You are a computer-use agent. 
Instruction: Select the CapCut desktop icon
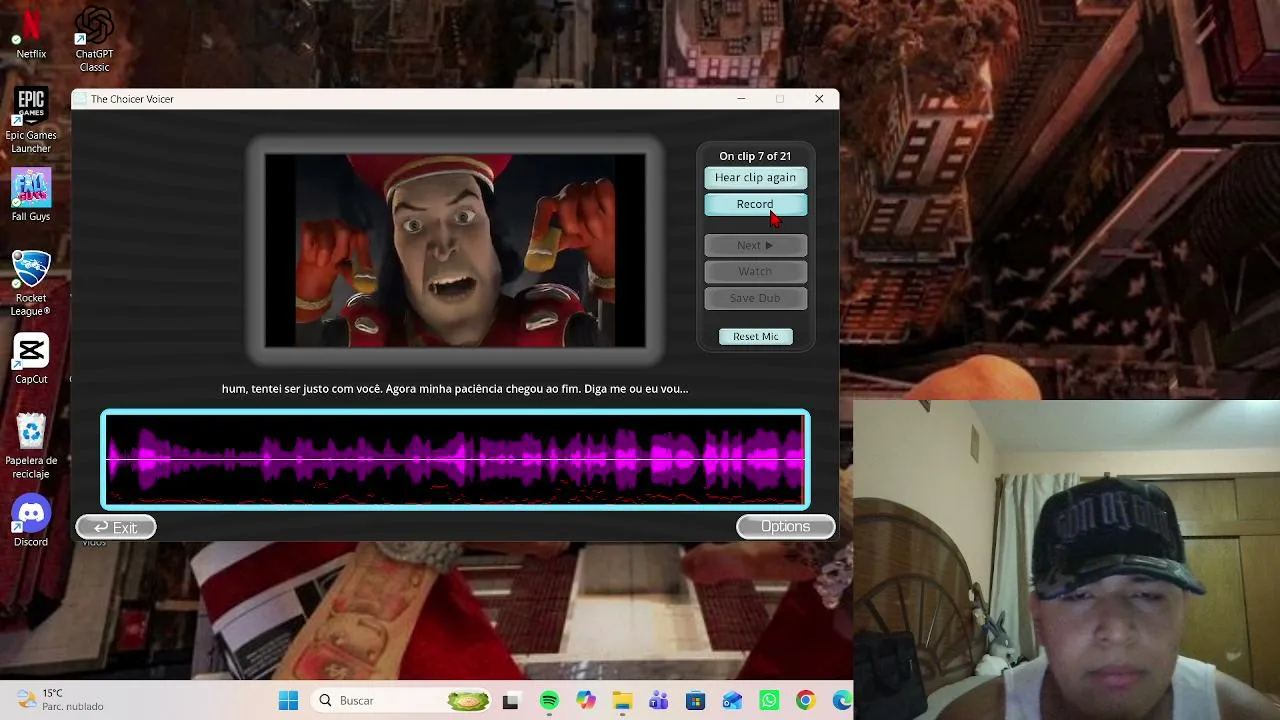pos(31,358)
